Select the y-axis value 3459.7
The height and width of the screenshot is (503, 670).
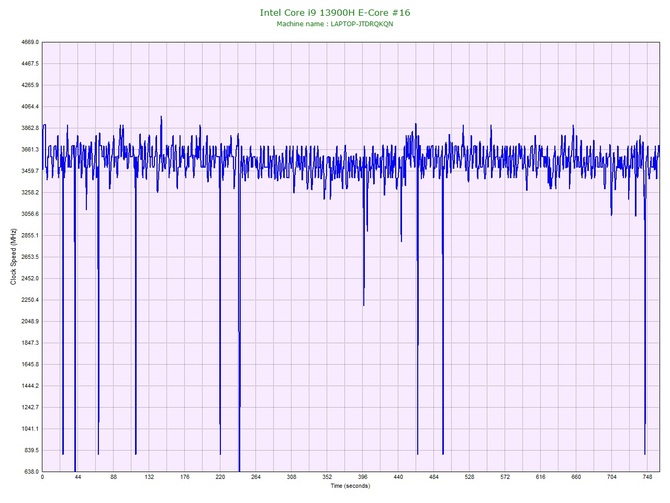click(29, 171)
